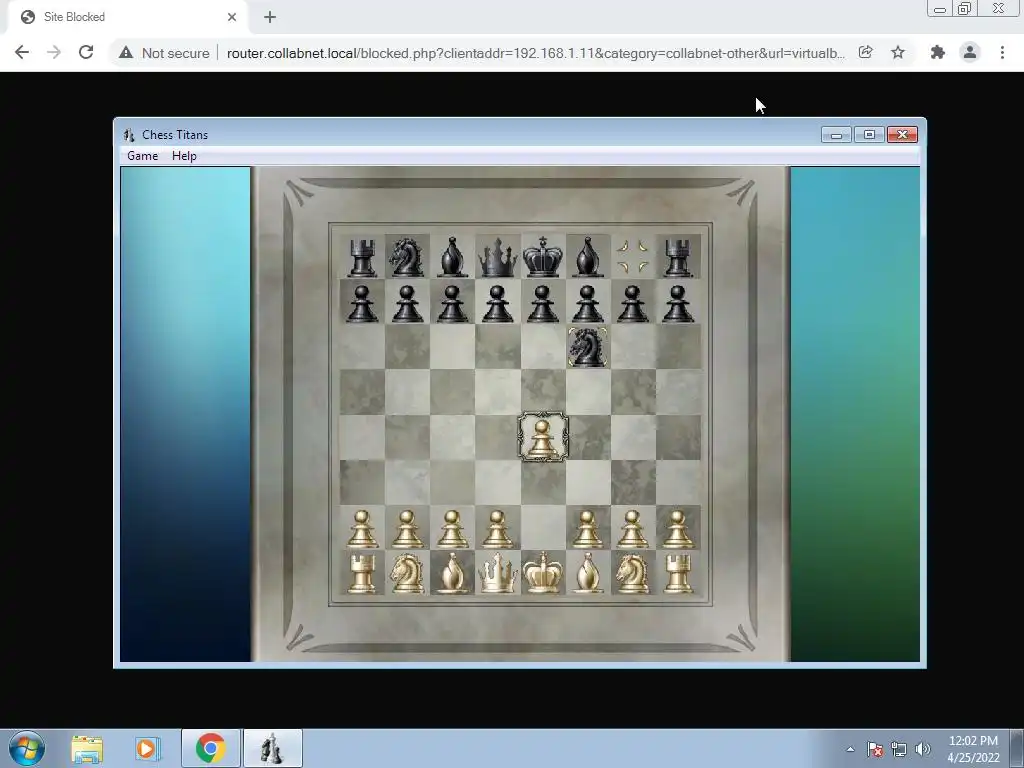
Task: Click the highlighted empty g8 square
Action: 633,257
